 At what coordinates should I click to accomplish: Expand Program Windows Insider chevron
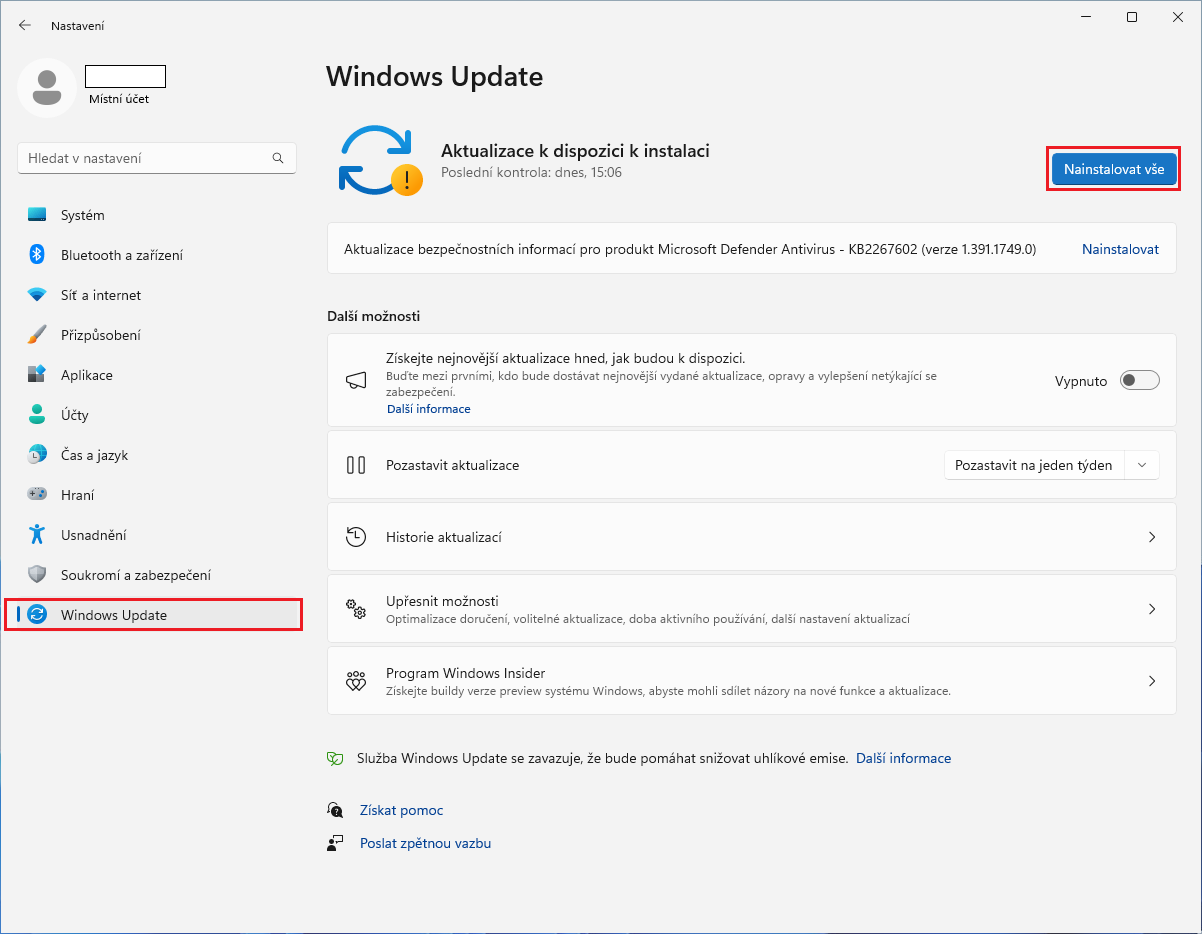pos(1152,681)
